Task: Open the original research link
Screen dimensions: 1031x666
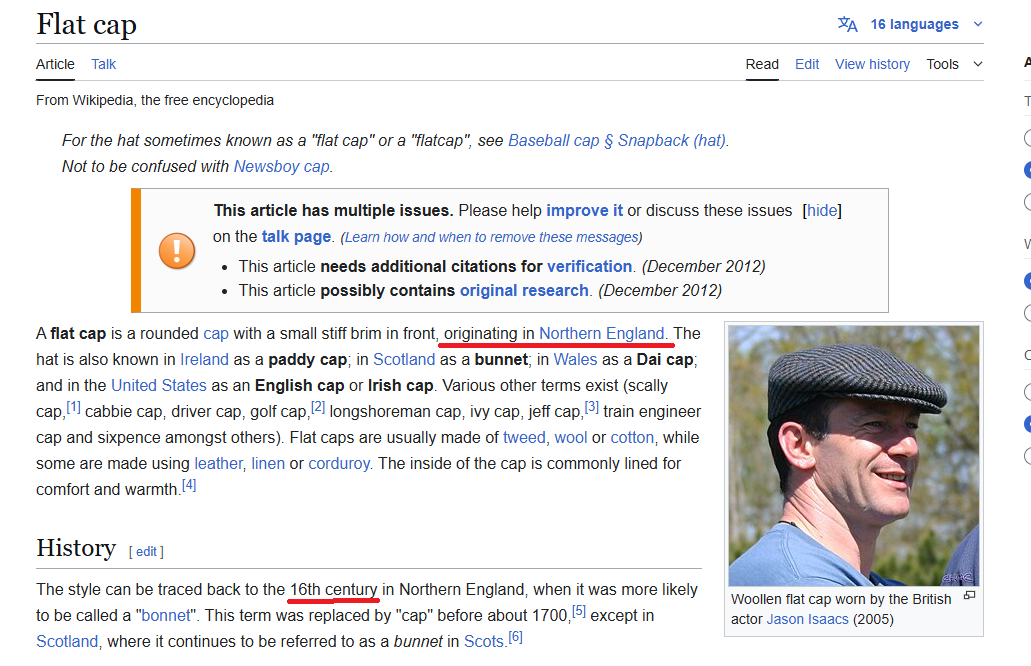Action: [524, 291]
